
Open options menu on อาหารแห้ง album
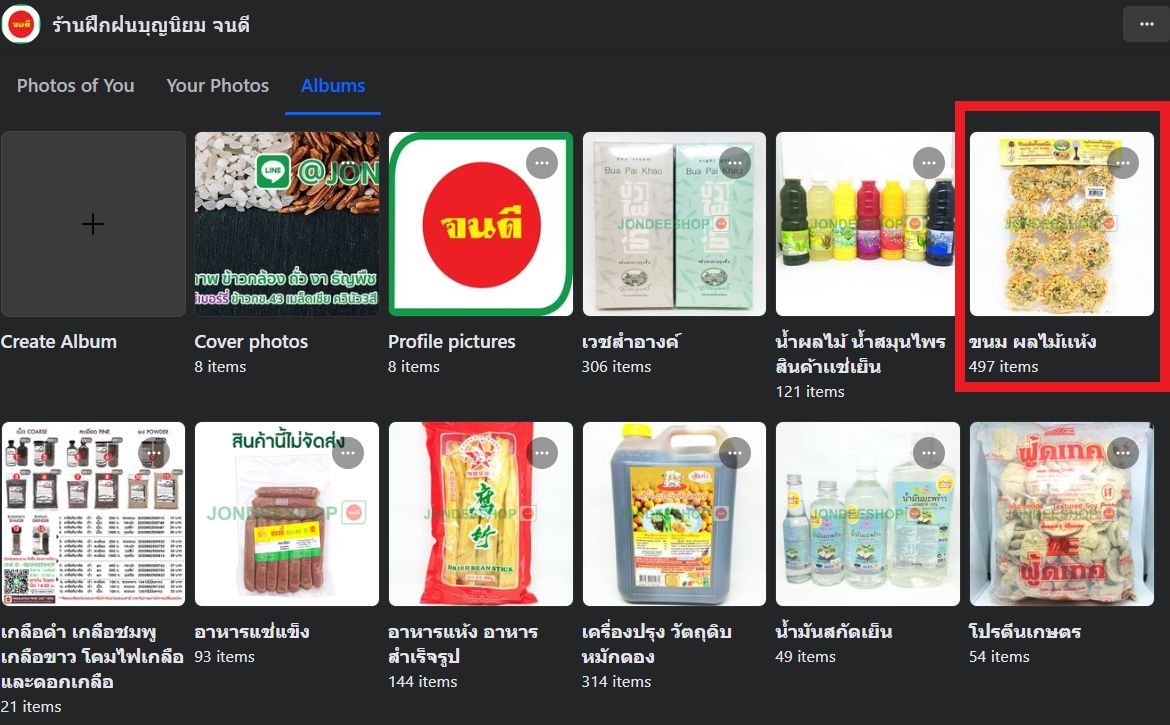tap(542, 453)
